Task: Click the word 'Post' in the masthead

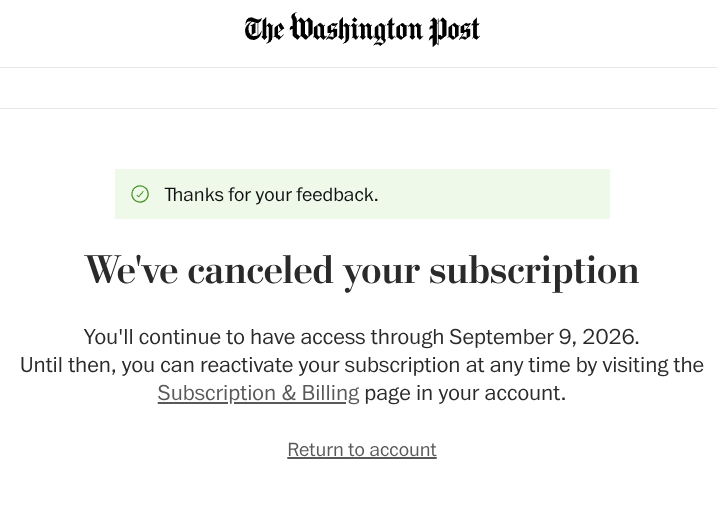Action: click(x=454, y=30)
